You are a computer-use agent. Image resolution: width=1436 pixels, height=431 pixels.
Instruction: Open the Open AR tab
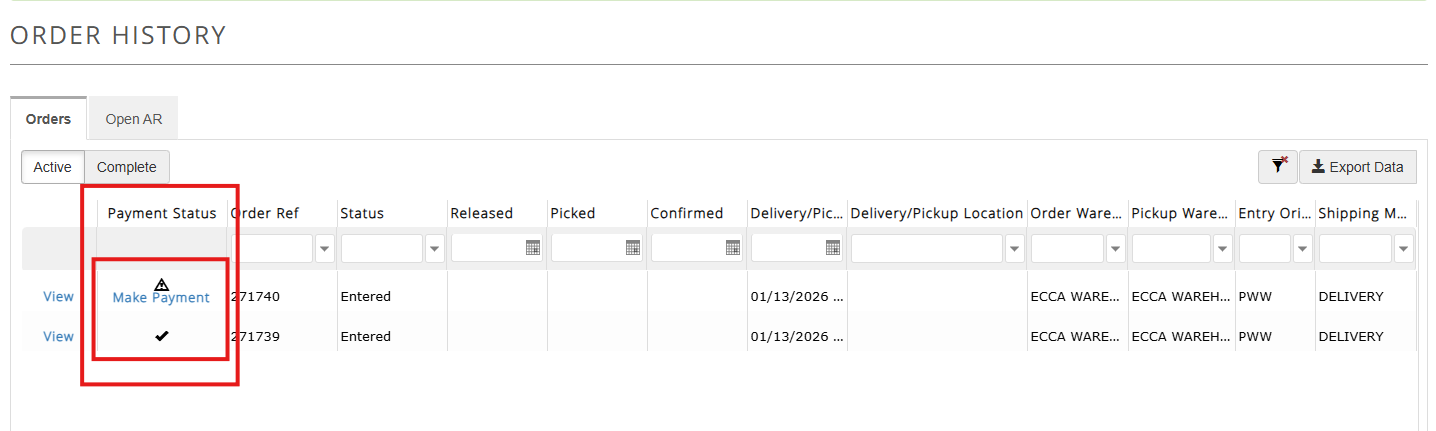click(134, 119)
